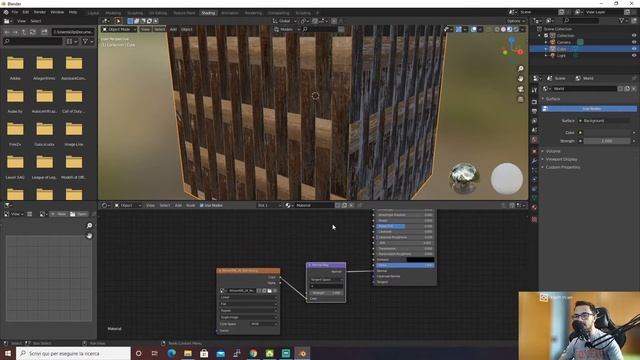
Task: Select wireframe shading mode
Action: point(497,29)
